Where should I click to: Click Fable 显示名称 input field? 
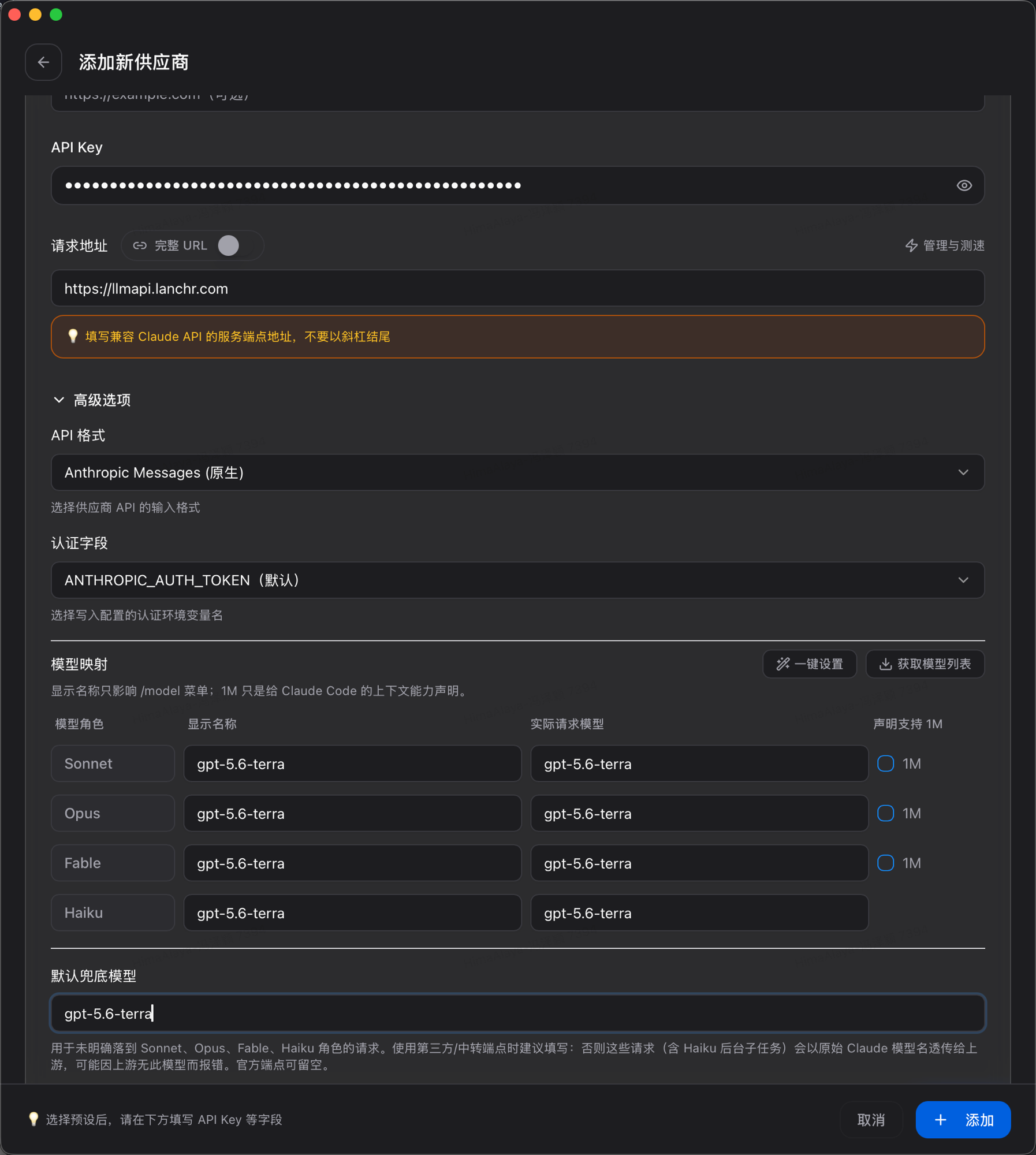point(352,863)
